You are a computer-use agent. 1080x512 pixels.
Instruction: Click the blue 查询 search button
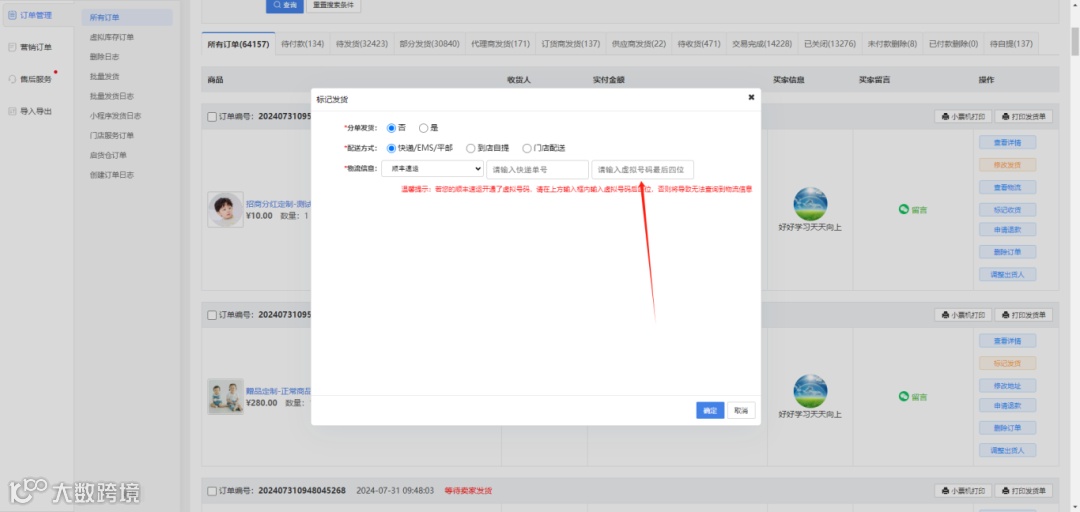pos(285,5)
